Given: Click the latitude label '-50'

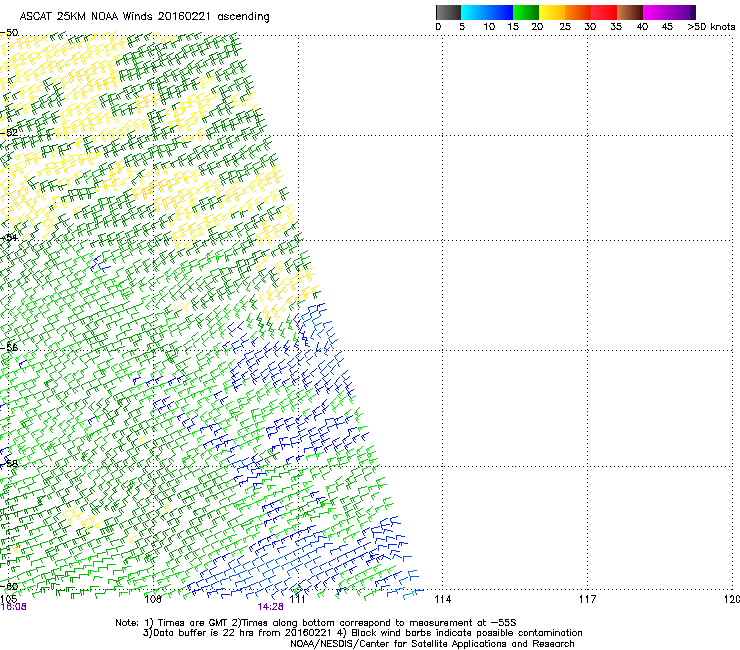Looking at the screenshot, I should click(x=9, y=33).
